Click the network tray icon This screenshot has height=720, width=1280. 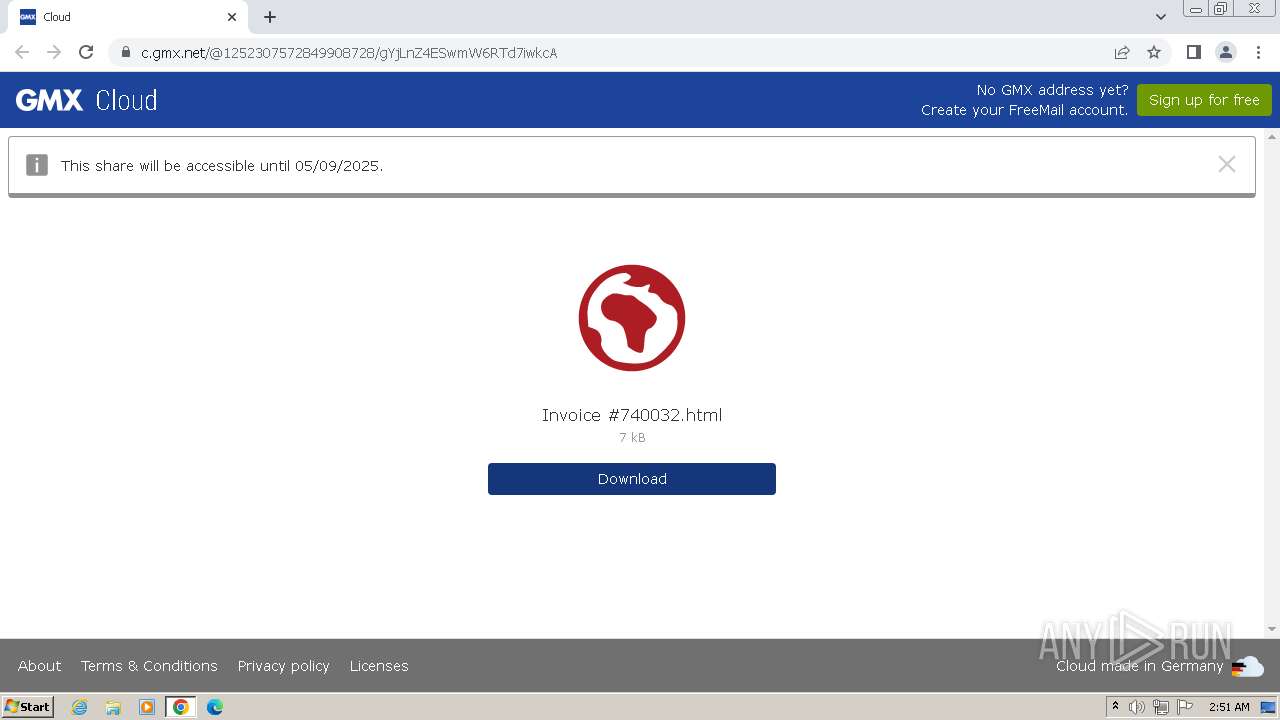[x=1161, y=707]
